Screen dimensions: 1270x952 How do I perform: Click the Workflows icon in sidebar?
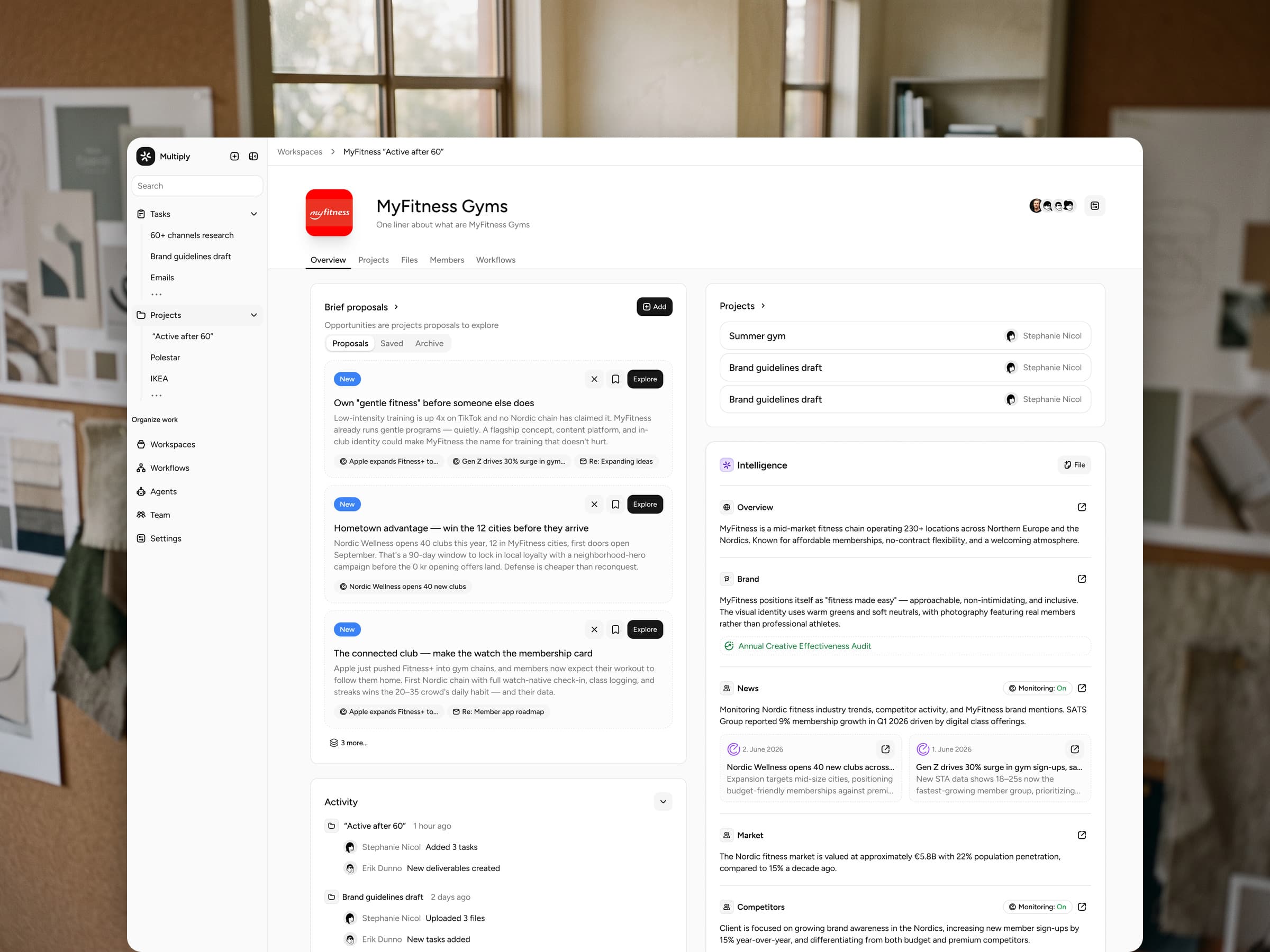coord(141,468)
